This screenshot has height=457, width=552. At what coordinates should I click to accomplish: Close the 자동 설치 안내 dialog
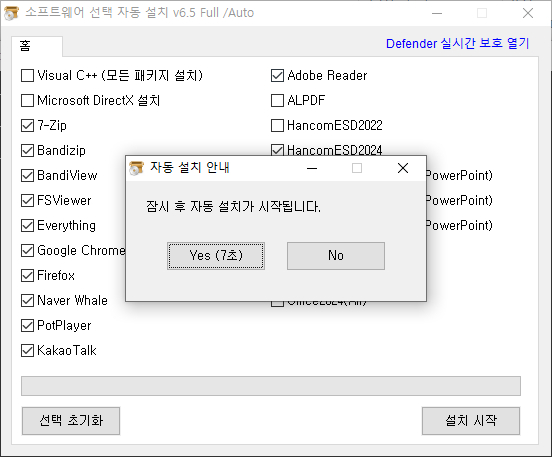403,168
